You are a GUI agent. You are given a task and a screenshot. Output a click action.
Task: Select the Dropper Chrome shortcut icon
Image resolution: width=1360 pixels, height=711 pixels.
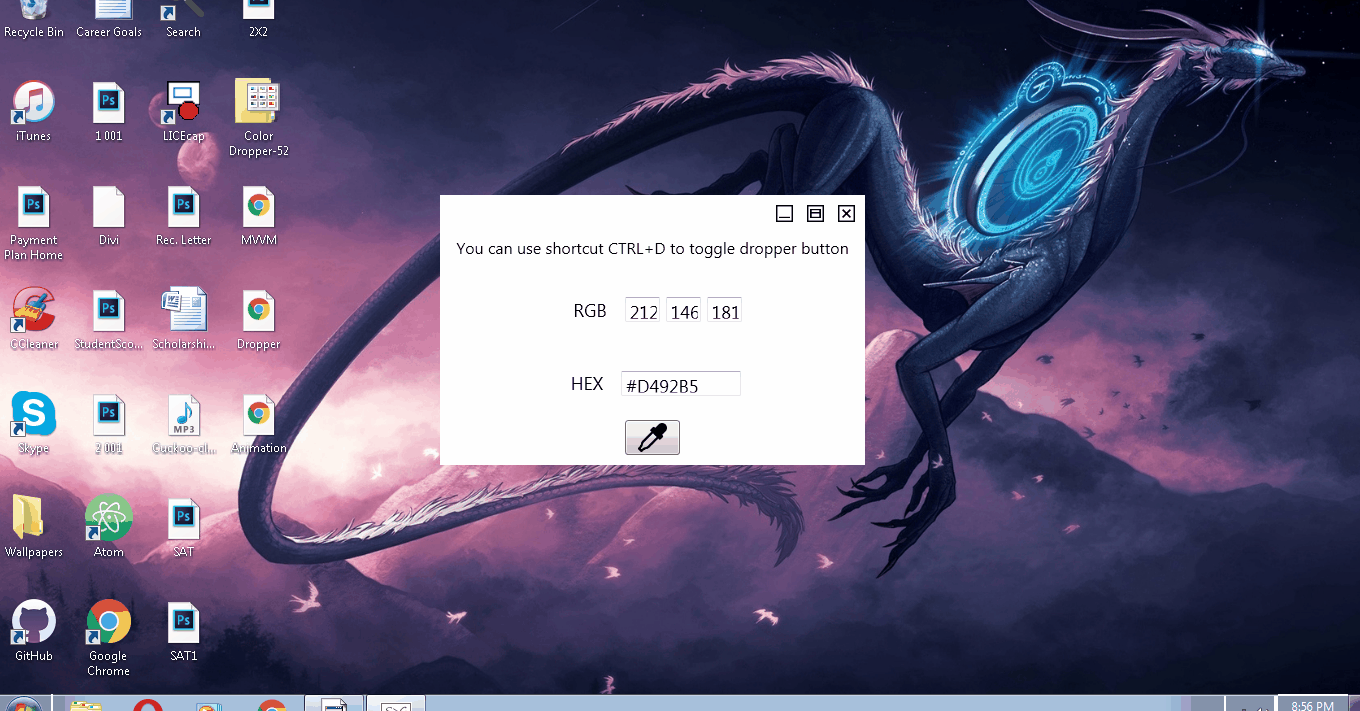pyautogui.click(x=258, y=320)
